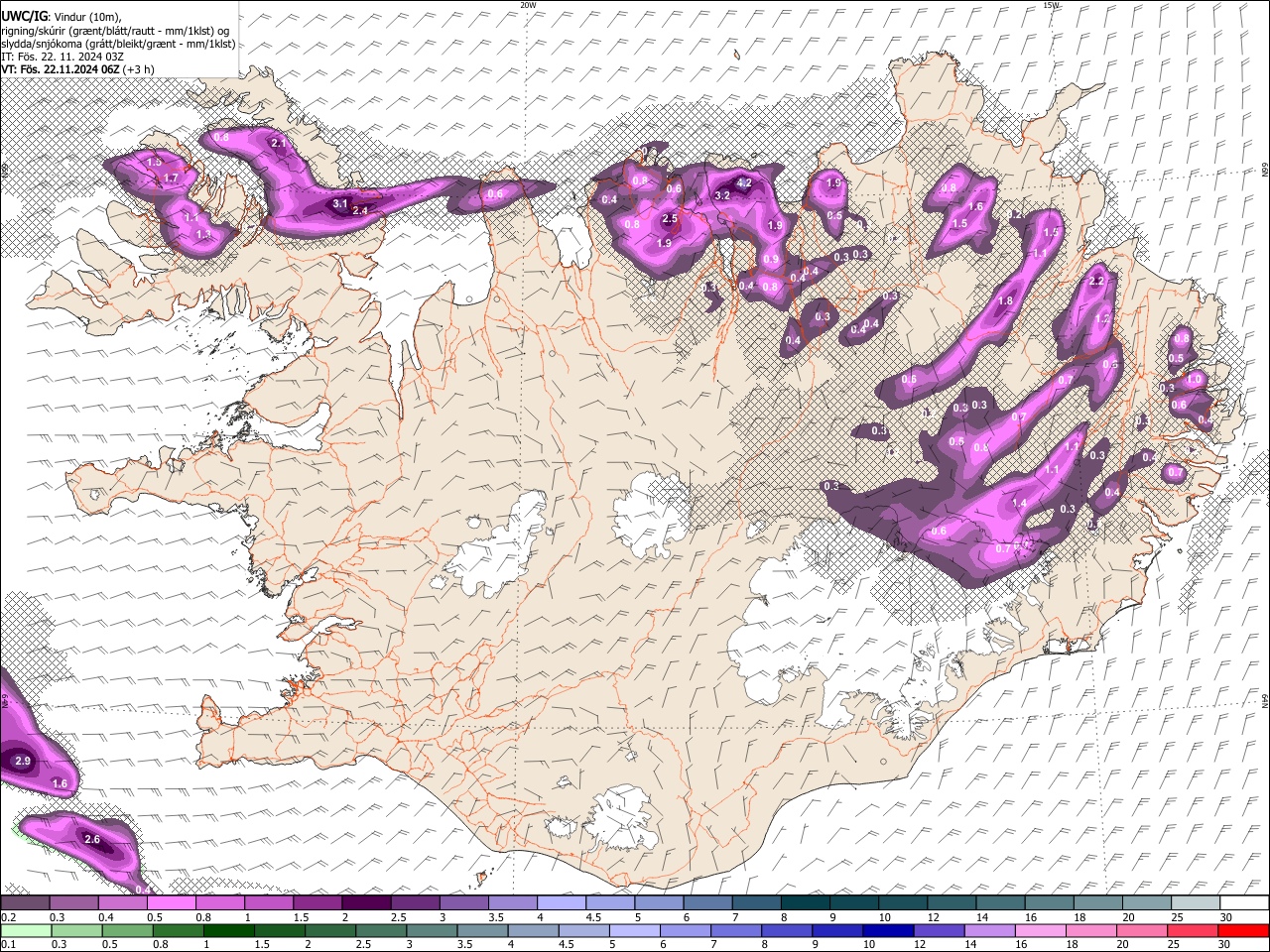Click the 2.4 value beside the 3.1 label
1270x952 pixels.
[x=360, y=210]
